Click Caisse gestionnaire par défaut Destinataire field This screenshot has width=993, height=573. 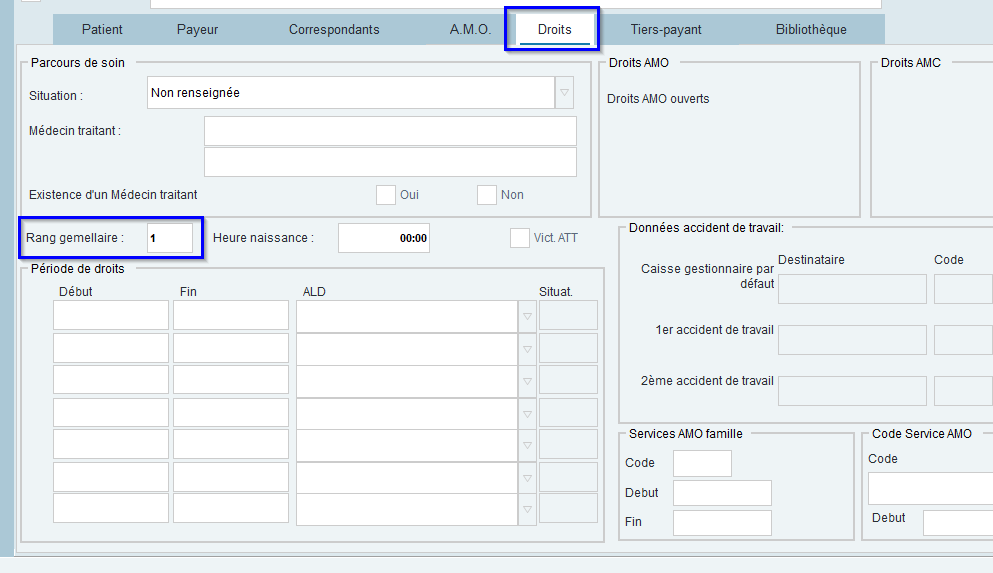pyautogui.click(x=852, y=289)
